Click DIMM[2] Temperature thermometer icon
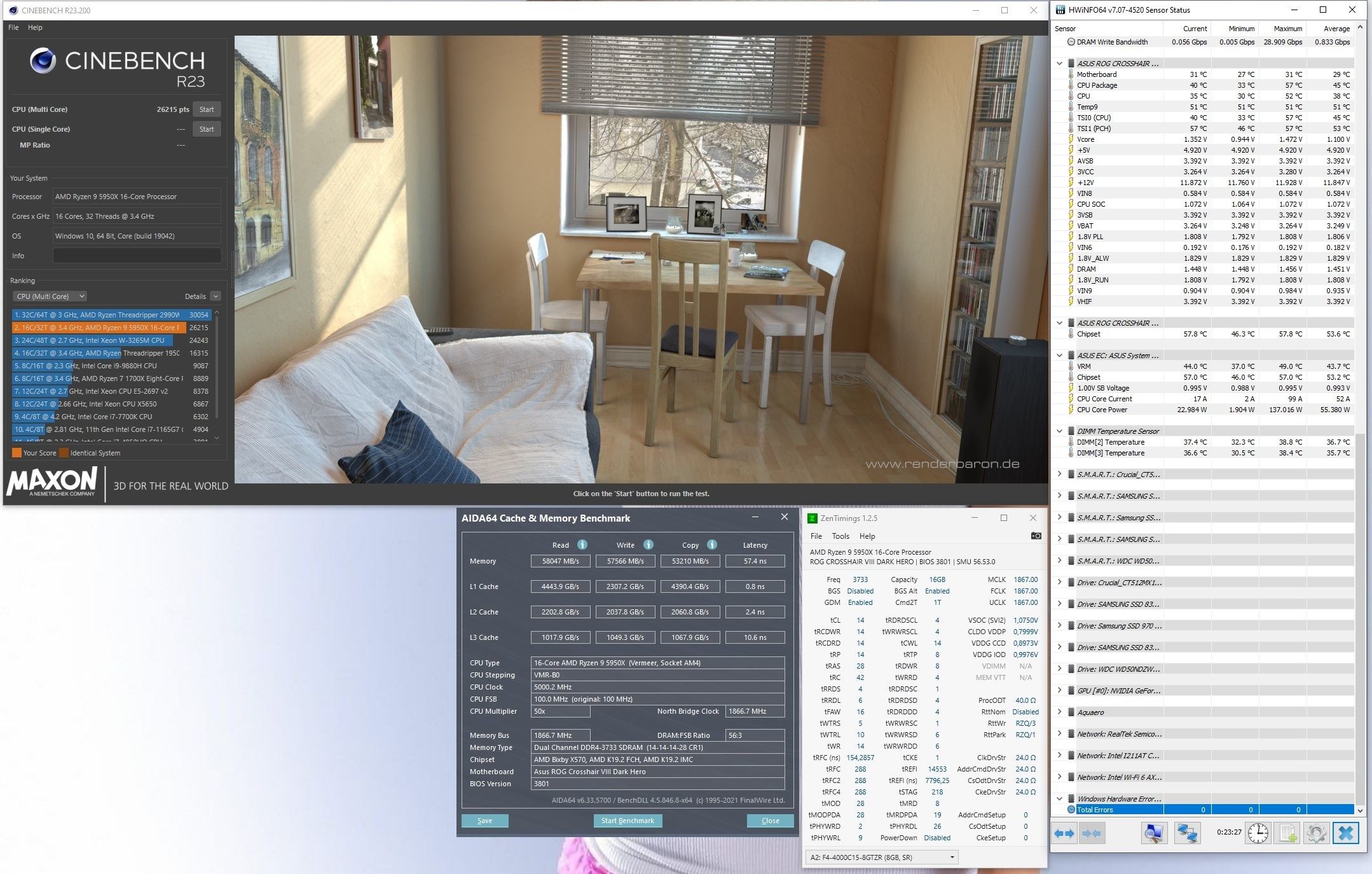This screenshot has height=874, width=1372. coord(1071,442)
